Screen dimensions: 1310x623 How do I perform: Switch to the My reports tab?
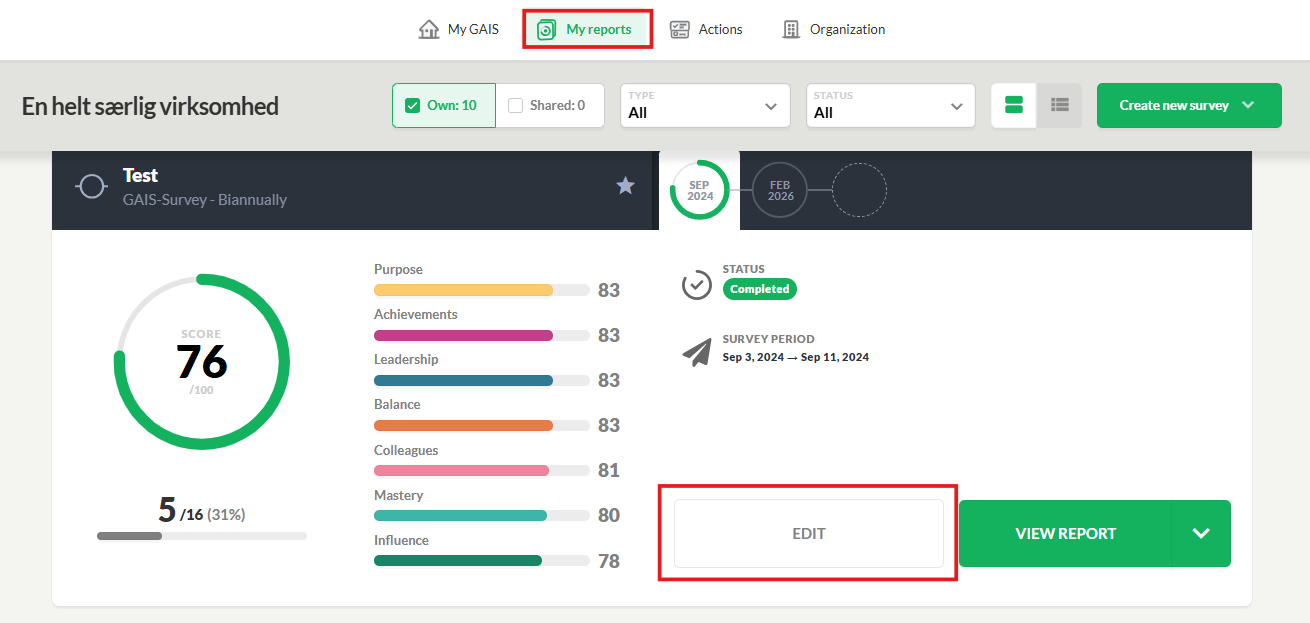587,29
